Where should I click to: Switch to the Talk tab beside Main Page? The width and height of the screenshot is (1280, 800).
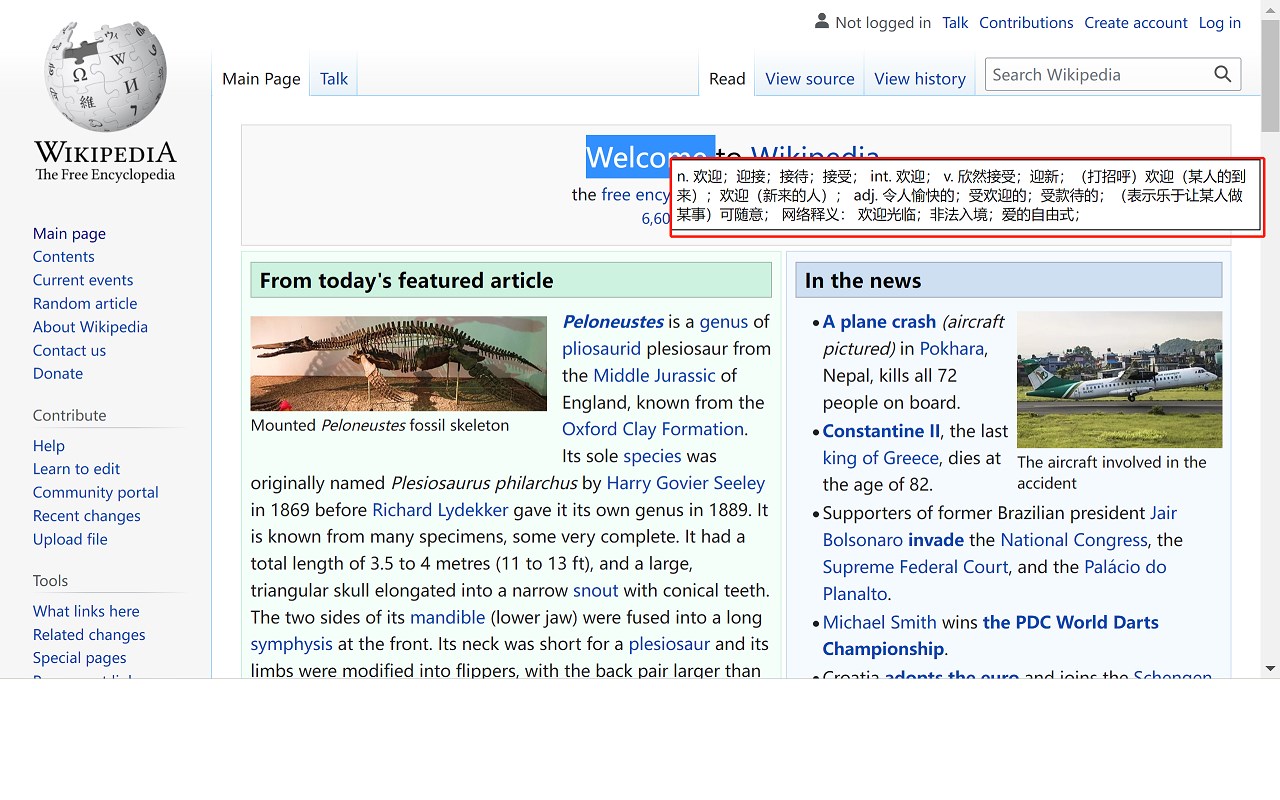tap(334, 78)
